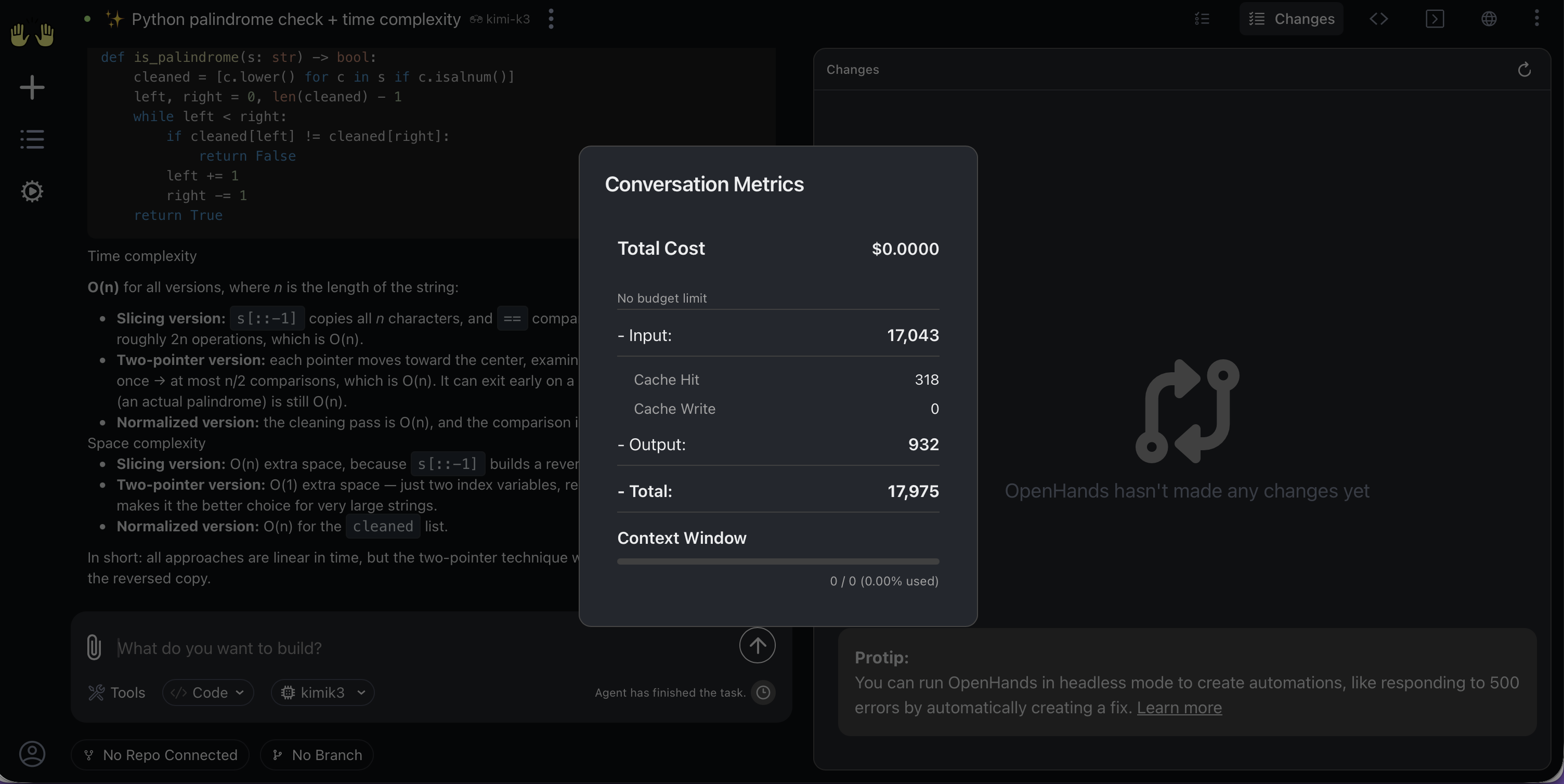The height and width of the screenshot is (784, 1564).
Task: Click the Context Window usage bar
Action: pyautogui.click(x=778, y=561)
